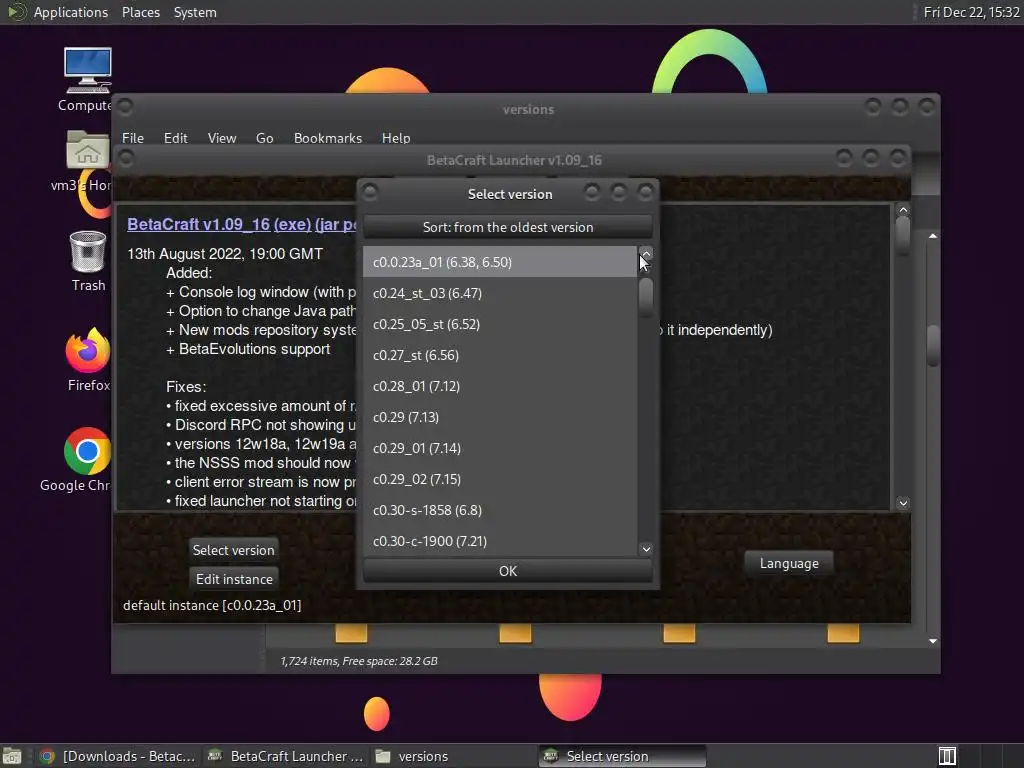Screen dimensions: 1024x768
Task: Close the Select version dialog
Action: (x=645, y=192)
